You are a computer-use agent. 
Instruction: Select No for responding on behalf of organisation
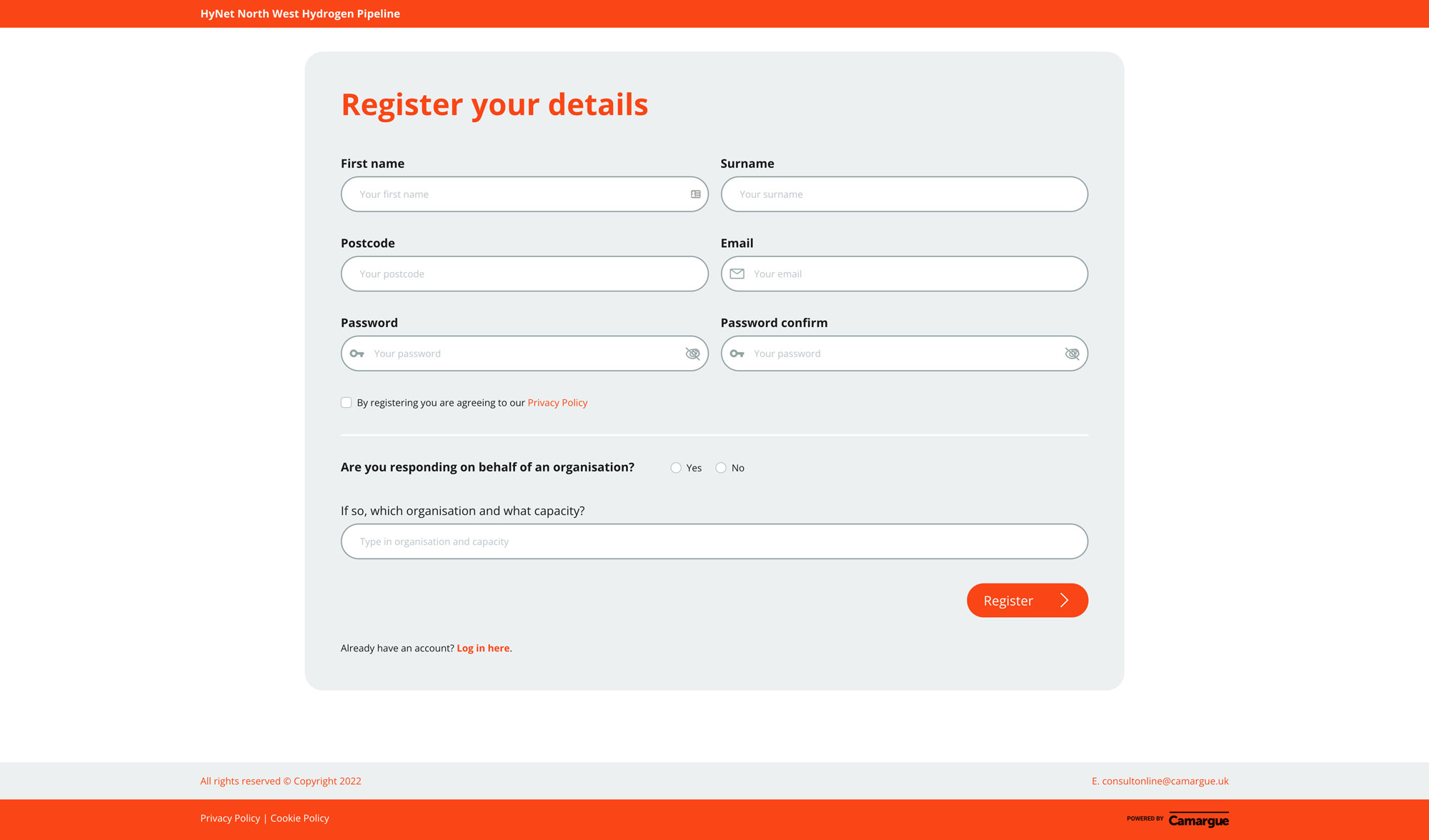pyautogui.click(x=721, y=467)
